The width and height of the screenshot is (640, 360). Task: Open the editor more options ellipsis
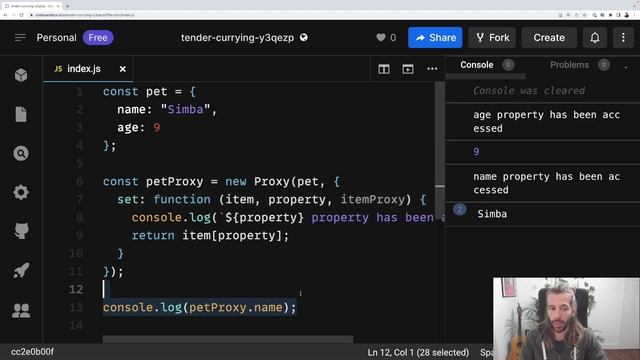point(432,69)
